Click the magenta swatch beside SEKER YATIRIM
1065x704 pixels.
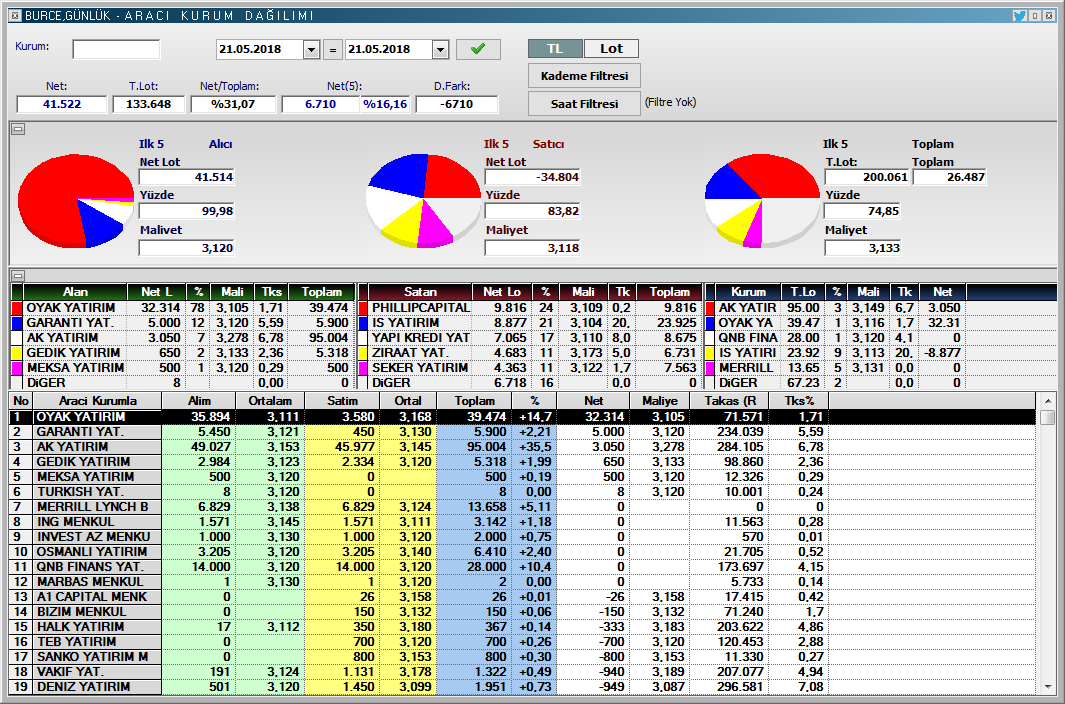pos(363,368)
